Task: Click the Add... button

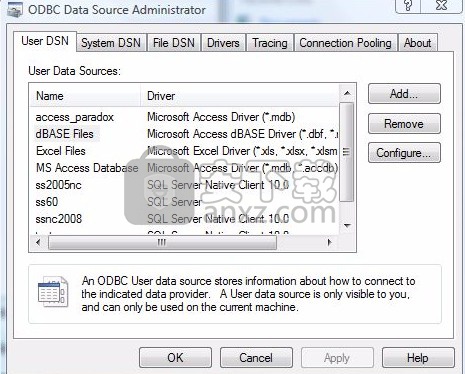Action: click(404, 94)
